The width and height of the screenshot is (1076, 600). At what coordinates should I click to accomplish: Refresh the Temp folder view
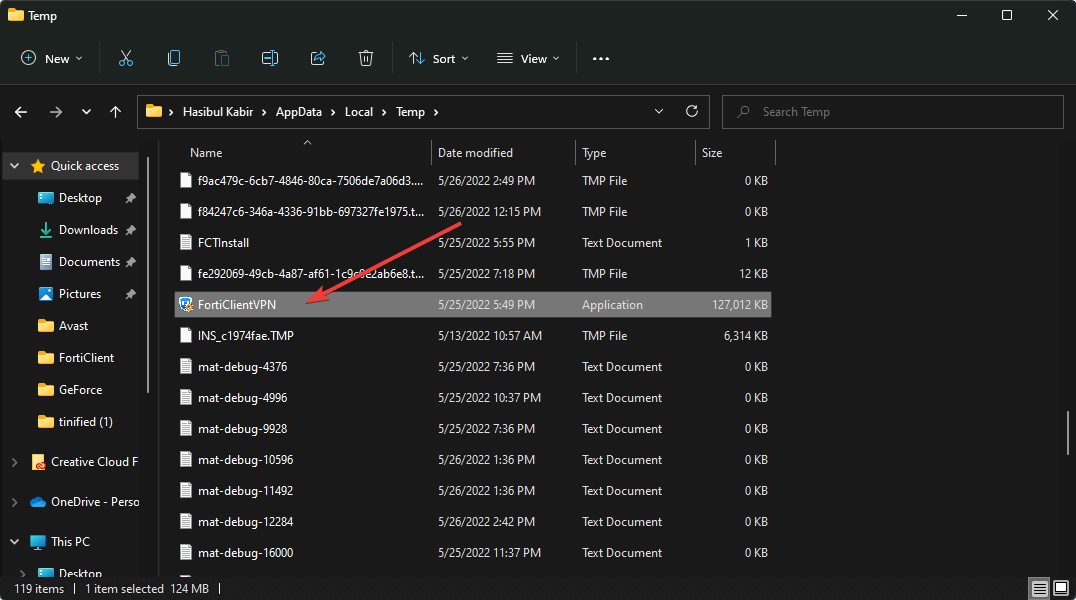pos(691,111)
